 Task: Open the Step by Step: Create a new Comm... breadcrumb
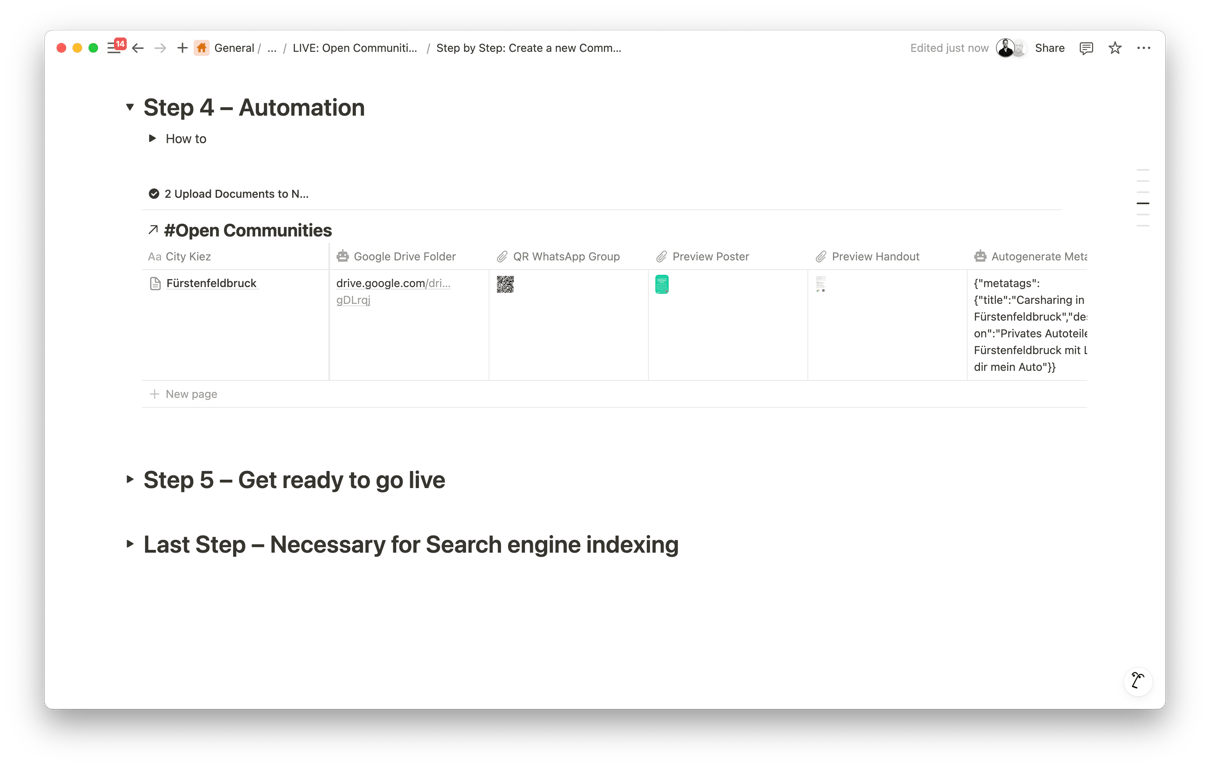coord(529,48)
